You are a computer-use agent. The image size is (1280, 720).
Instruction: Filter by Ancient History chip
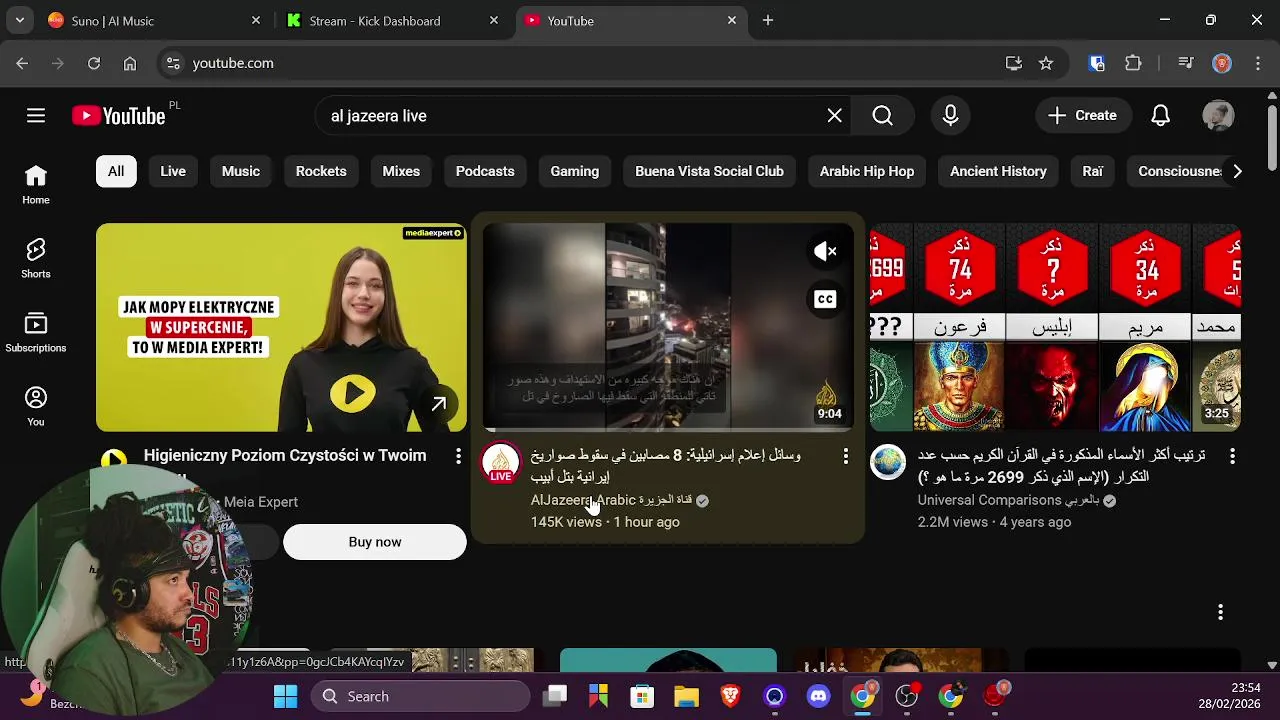coord(998,171)
